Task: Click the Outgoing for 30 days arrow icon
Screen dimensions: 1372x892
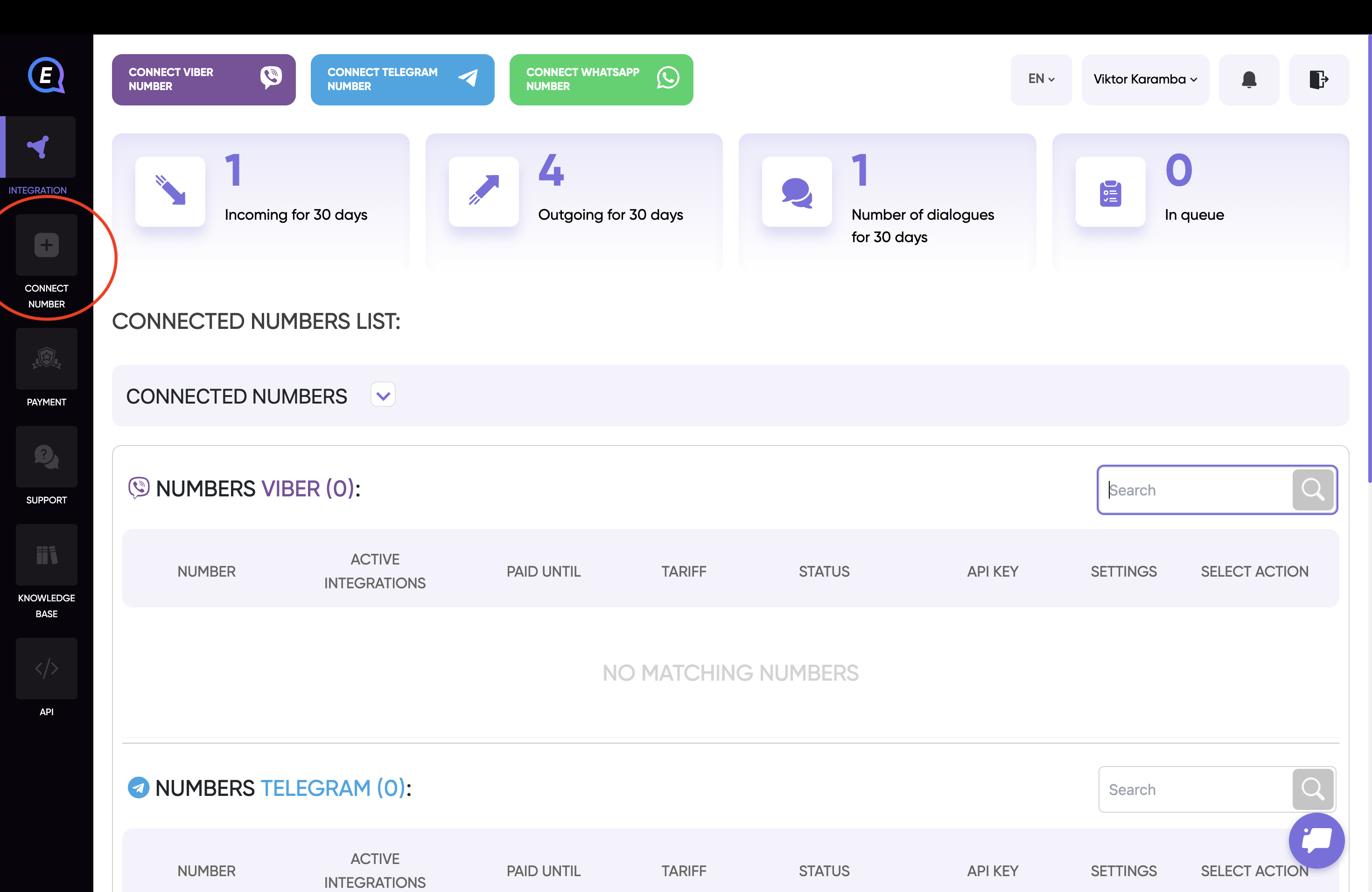Action: pyautogui.click(x=483, y=191)
